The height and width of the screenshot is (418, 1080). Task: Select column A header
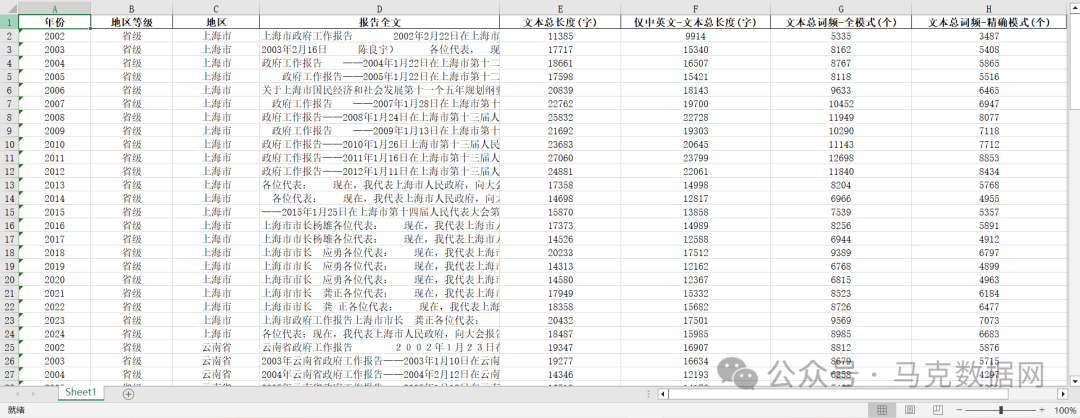click(x=54, y=9)
